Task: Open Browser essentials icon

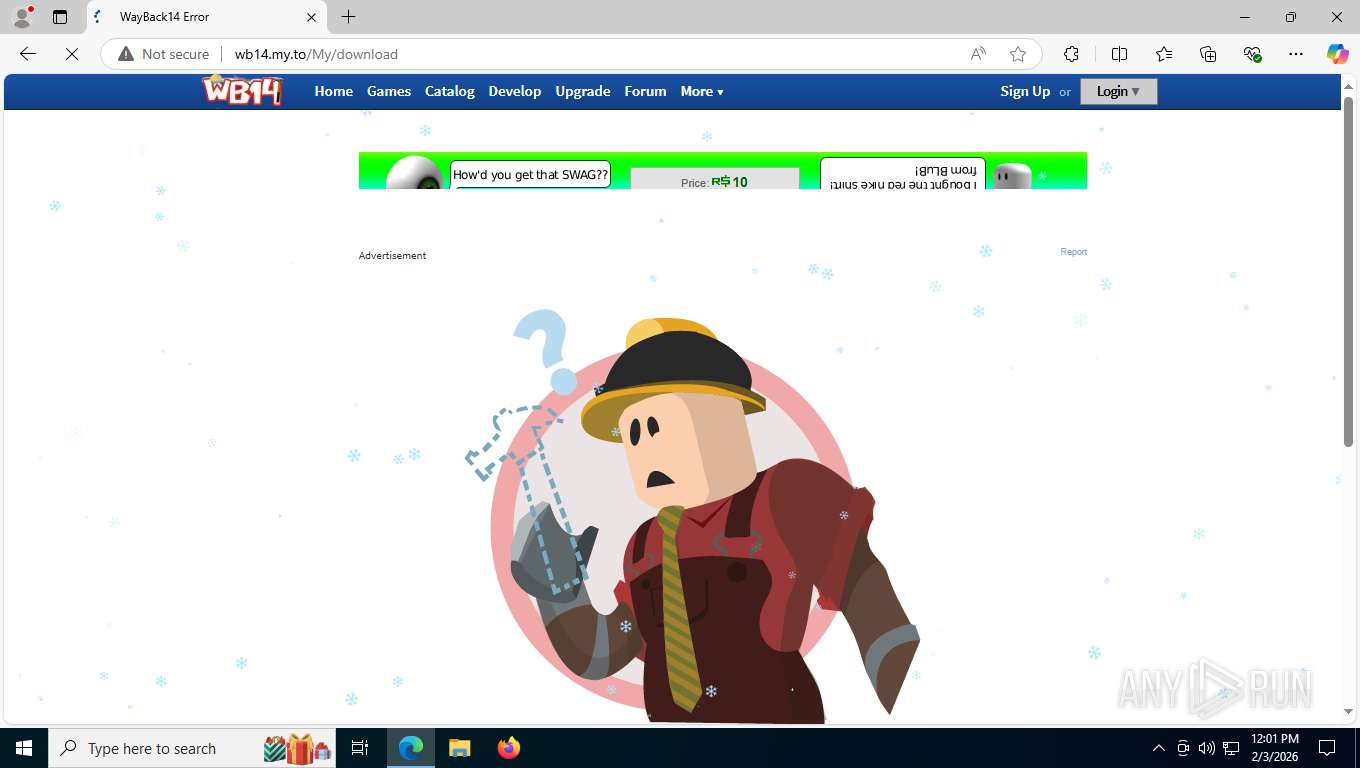Action: click(1252, 54)
